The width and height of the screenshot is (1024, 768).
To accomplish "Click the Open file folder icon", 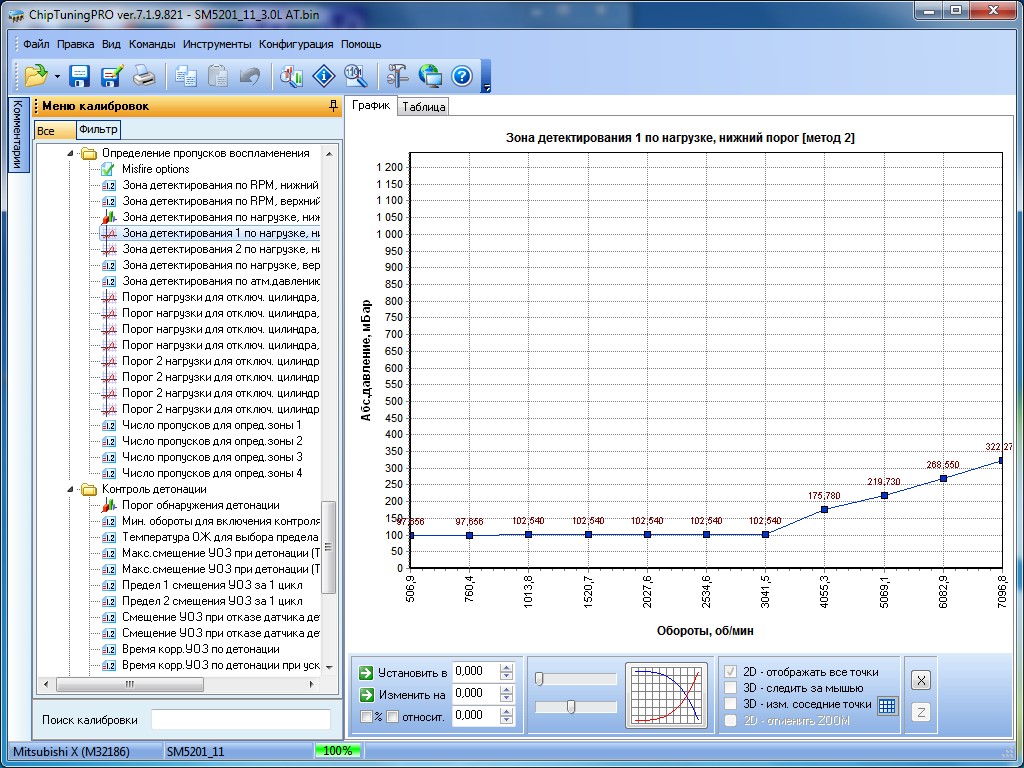I will (x=36, y=76).
